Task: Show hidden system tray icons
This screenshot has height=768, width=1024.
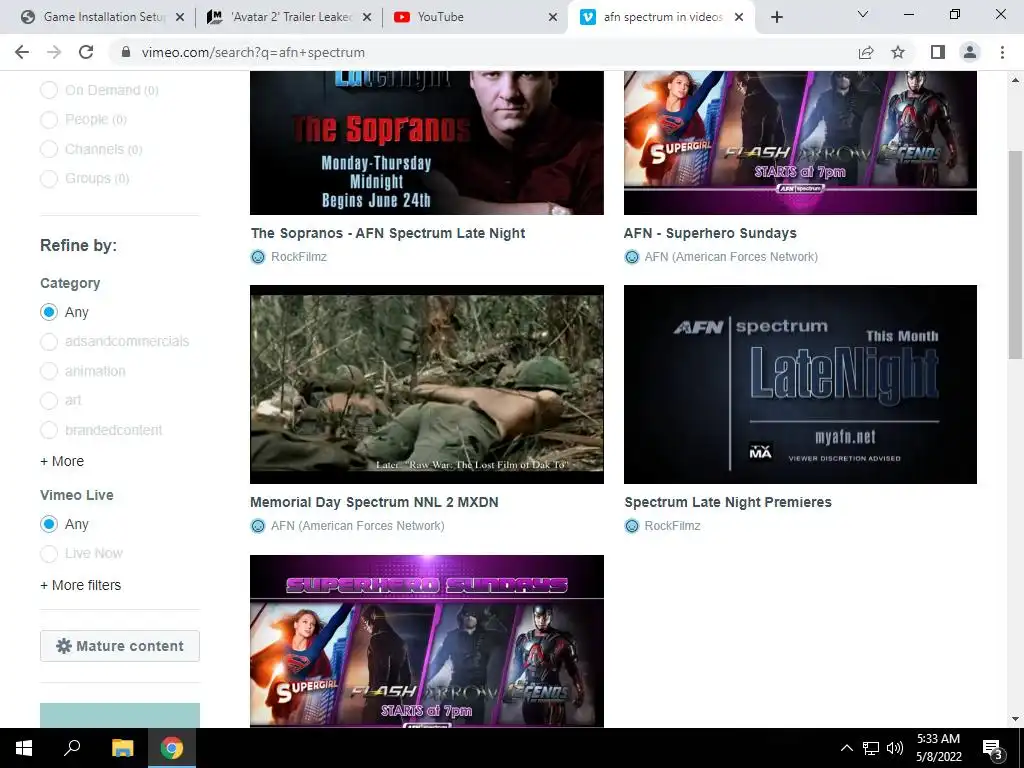Action: (846, 748)
